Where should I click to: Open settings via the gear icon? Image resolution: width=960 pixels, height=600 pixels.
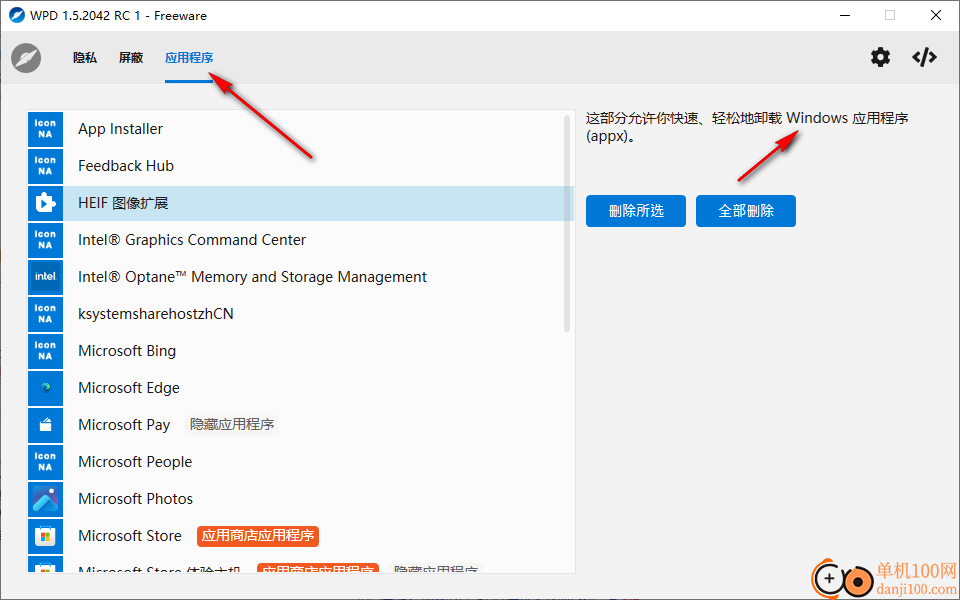[880, 58]
